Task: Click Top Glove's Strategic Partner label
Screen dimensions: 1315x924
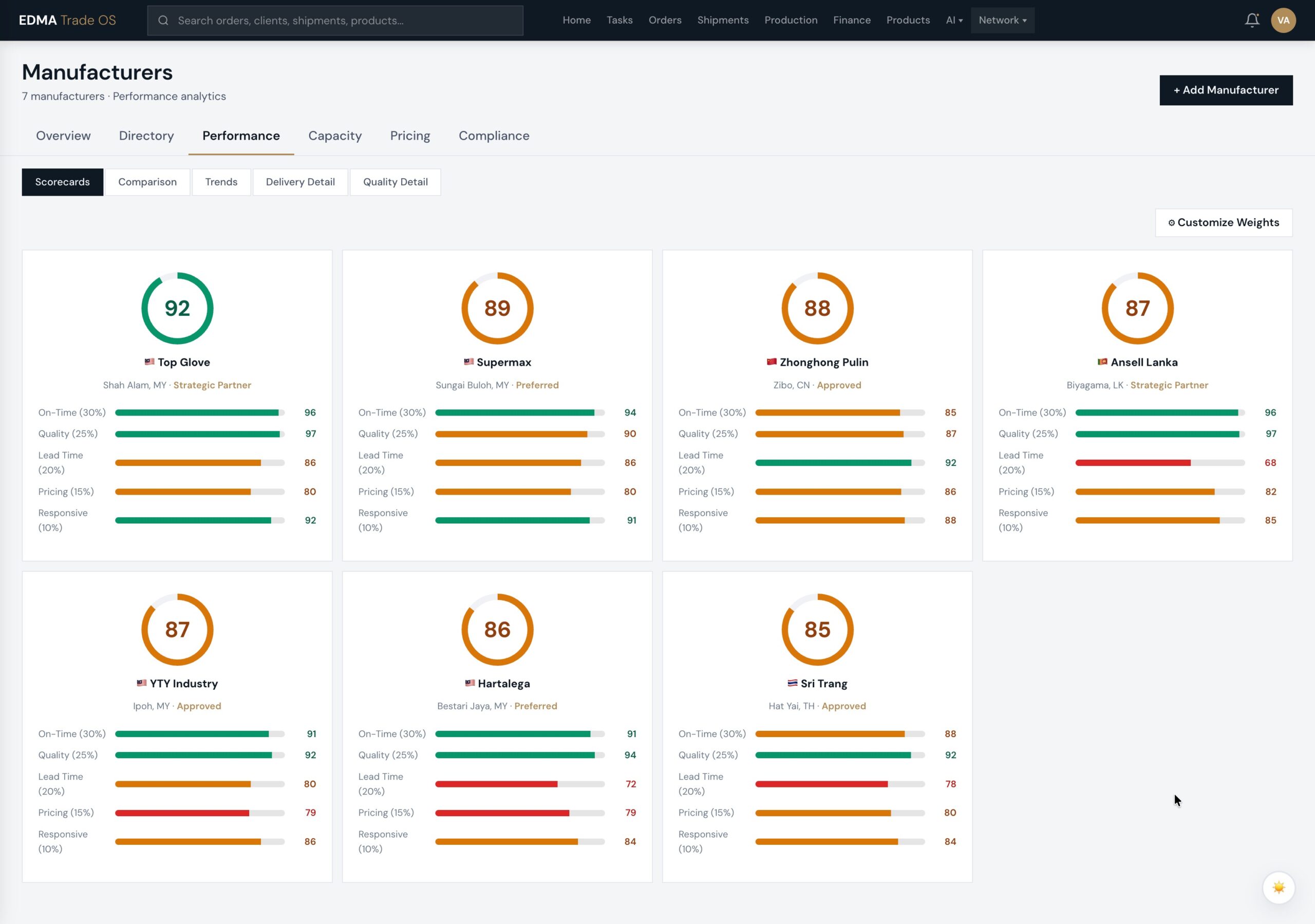Action: coord(212,385)
